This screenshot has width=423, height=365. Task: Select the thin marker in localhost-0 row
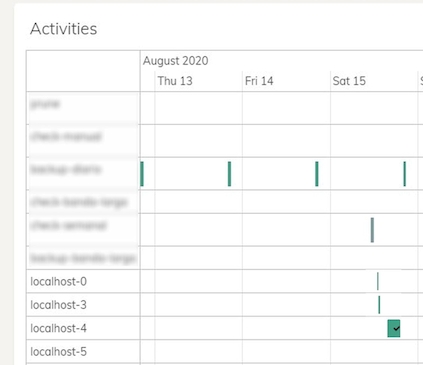[x=378, y=281]
